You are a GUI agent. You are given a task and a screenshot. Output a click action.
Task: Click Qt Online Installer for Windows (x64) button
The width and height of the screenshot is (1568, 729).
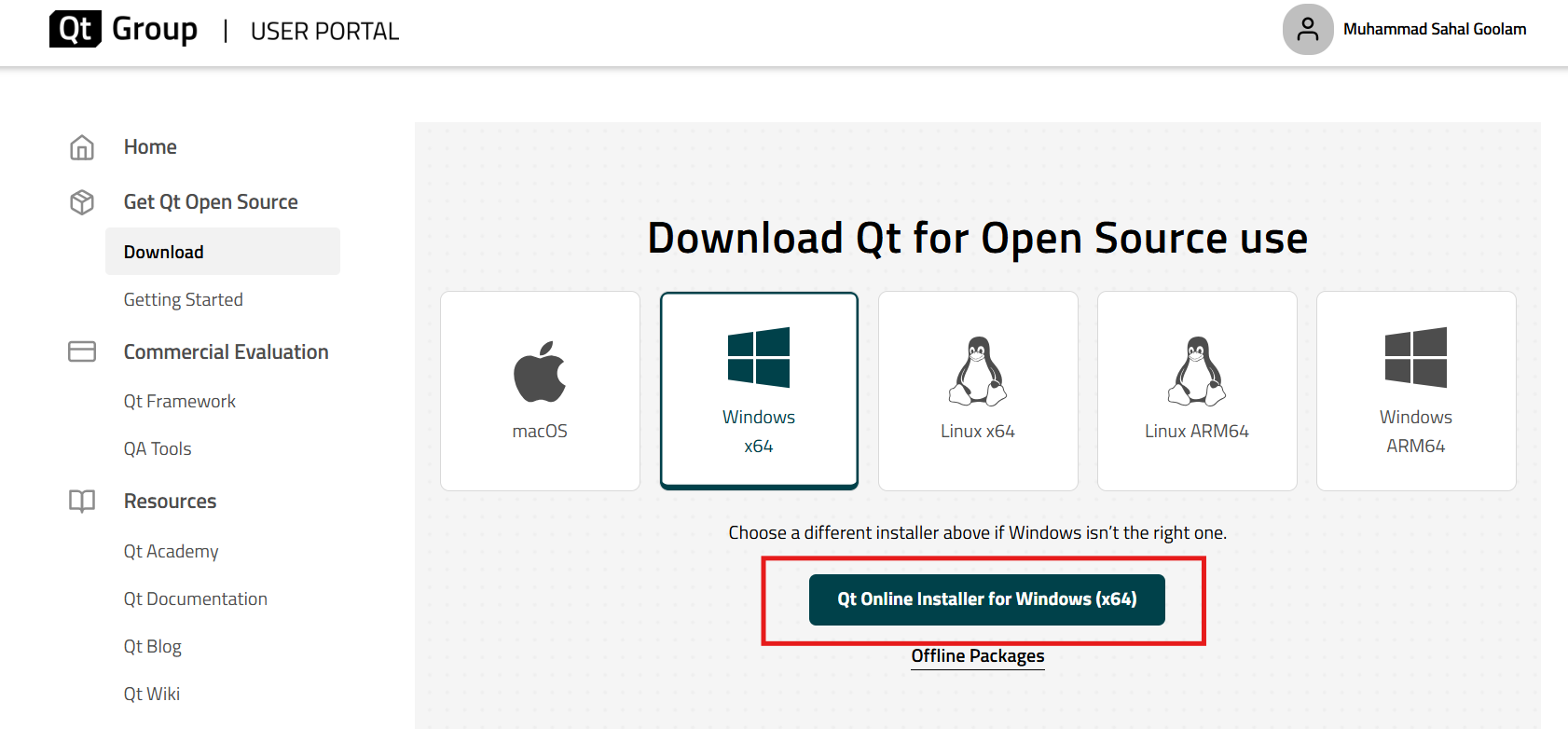[987, 599]
